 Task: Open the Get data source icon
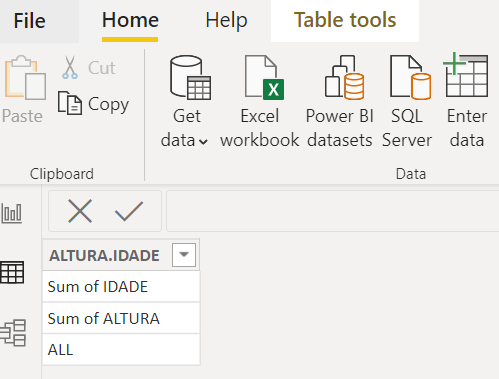coord(190,78)
